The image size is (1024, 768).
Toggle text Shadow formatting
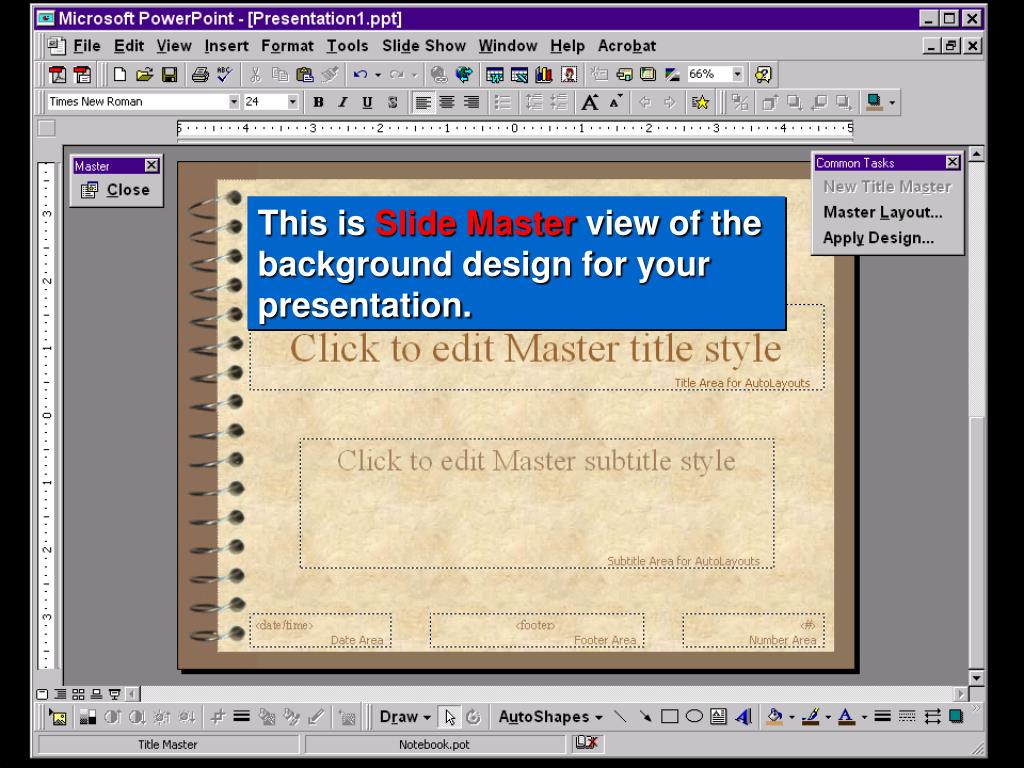(x=392, y=102)
